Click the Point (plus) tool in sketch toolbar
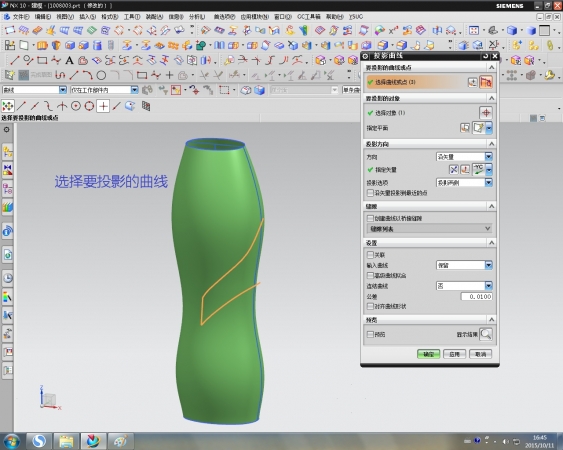 (169, 75)
